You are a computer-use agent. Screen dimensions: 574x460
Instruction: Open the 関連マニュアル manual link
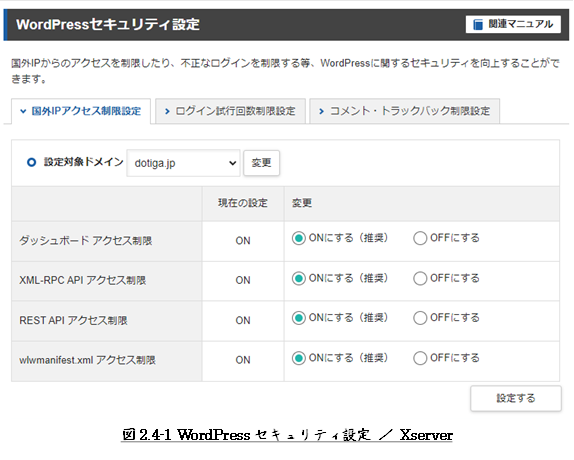513,25
